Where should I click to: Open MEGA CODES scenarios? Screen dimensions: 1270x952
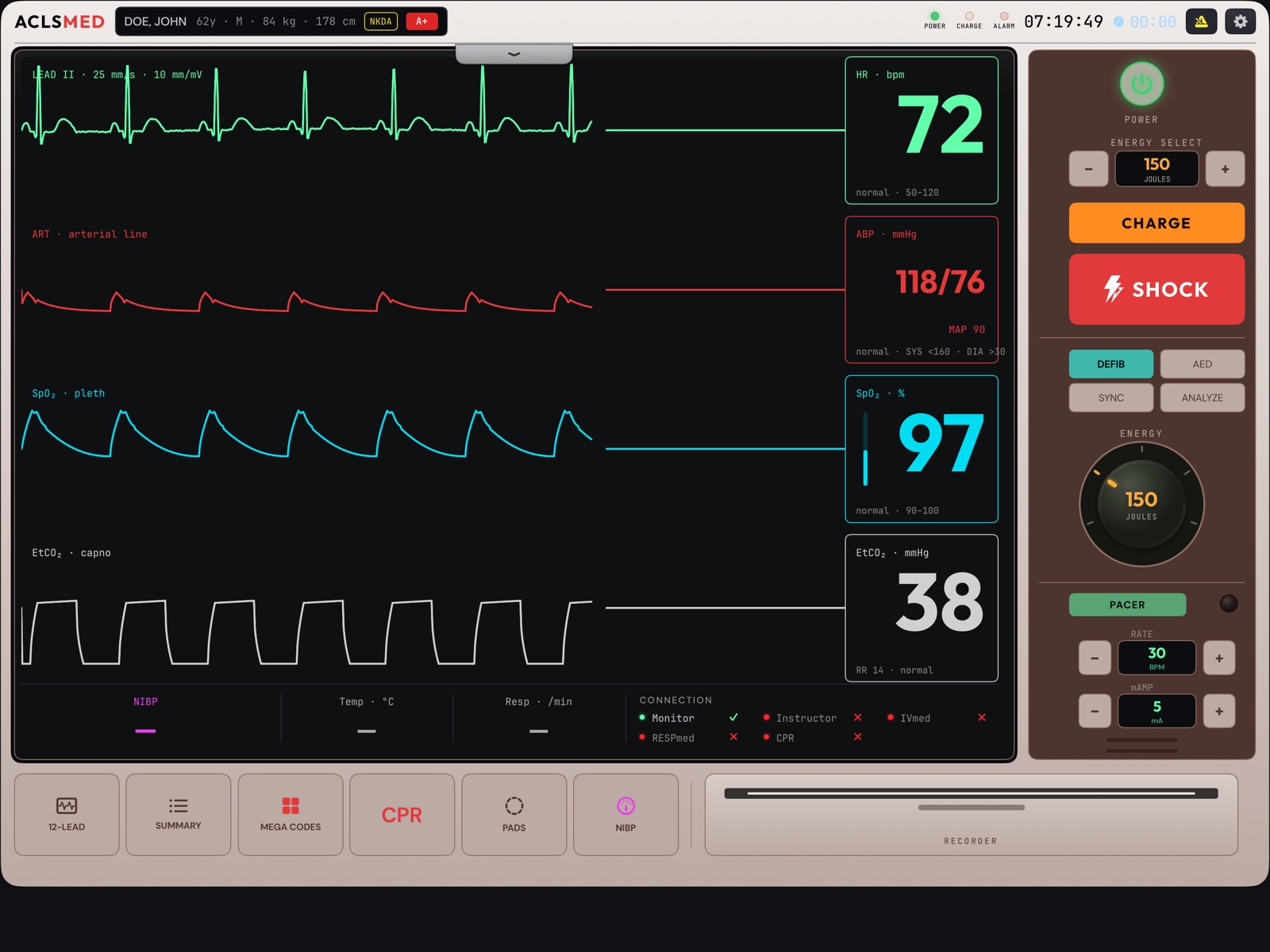pos(291,814)
